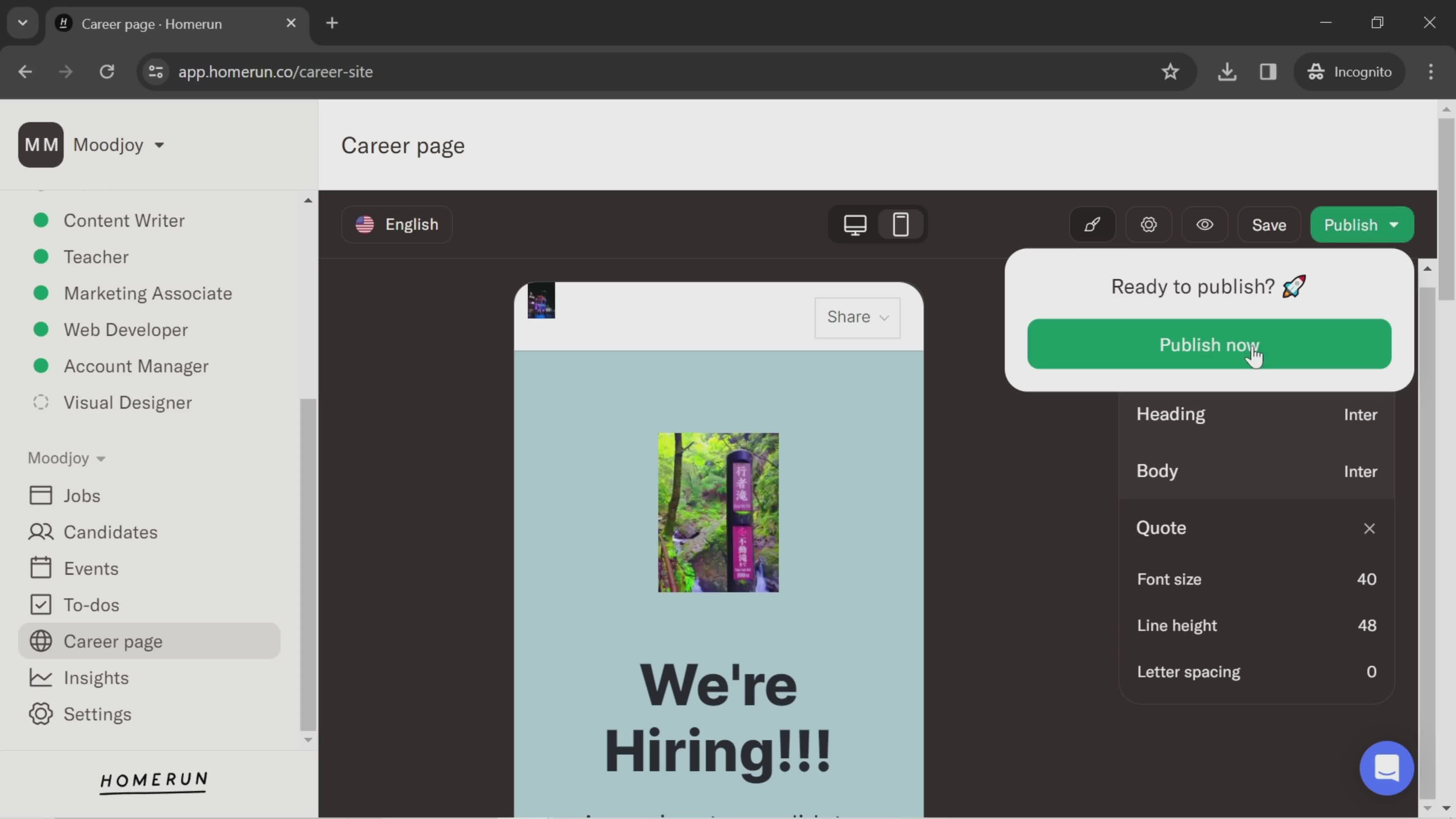Expand the Publish dropdown arrow
The height and width of the screenshot is (819, 1456).
[x=1397, y=224]
